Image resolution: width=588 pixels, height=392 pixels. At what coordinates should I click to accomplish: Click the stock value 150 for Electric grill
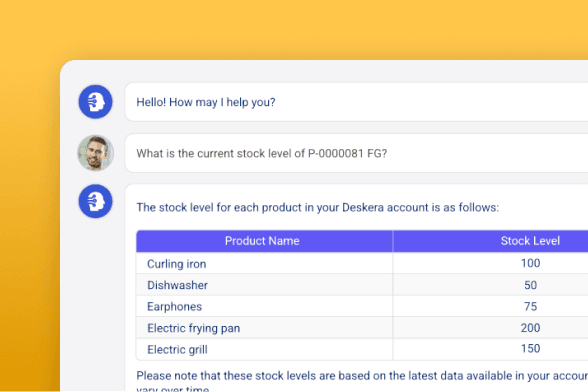[x=530, y=348]
